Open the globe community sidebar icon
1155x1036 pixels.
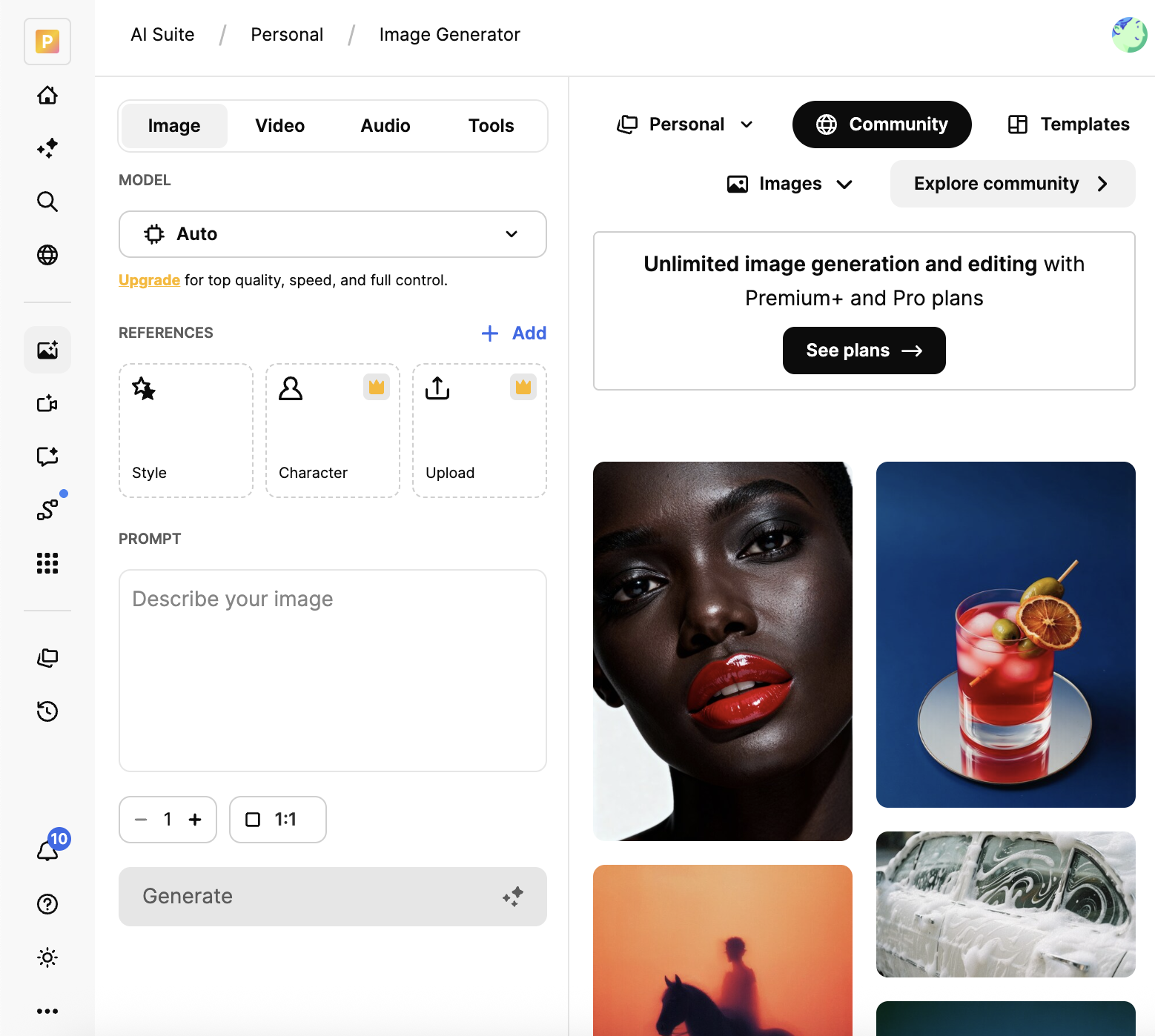point(47,255)
